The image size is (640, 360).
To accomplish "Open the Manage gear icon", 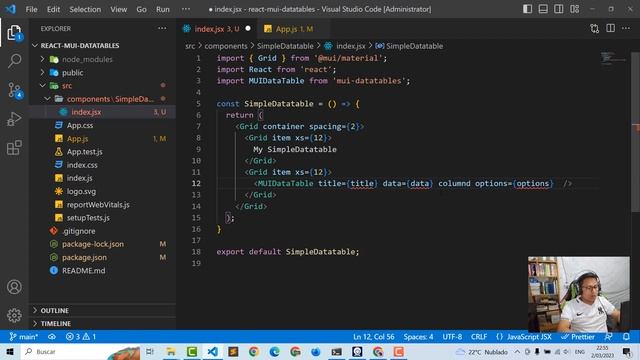I will [14, 315].
